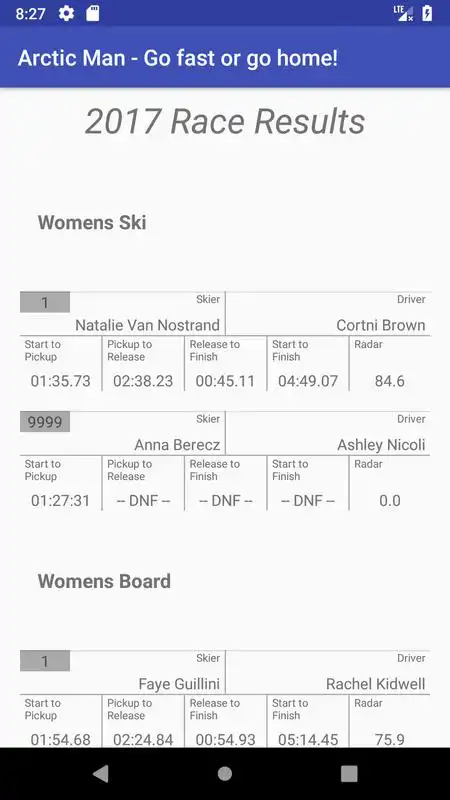Image resolution: width=450 pixels, height=800 pixels.
Task: Tap Anna Berecz's Start to Pickup 01:27:31
Action: pyautogui.click(x=60, y=501)
